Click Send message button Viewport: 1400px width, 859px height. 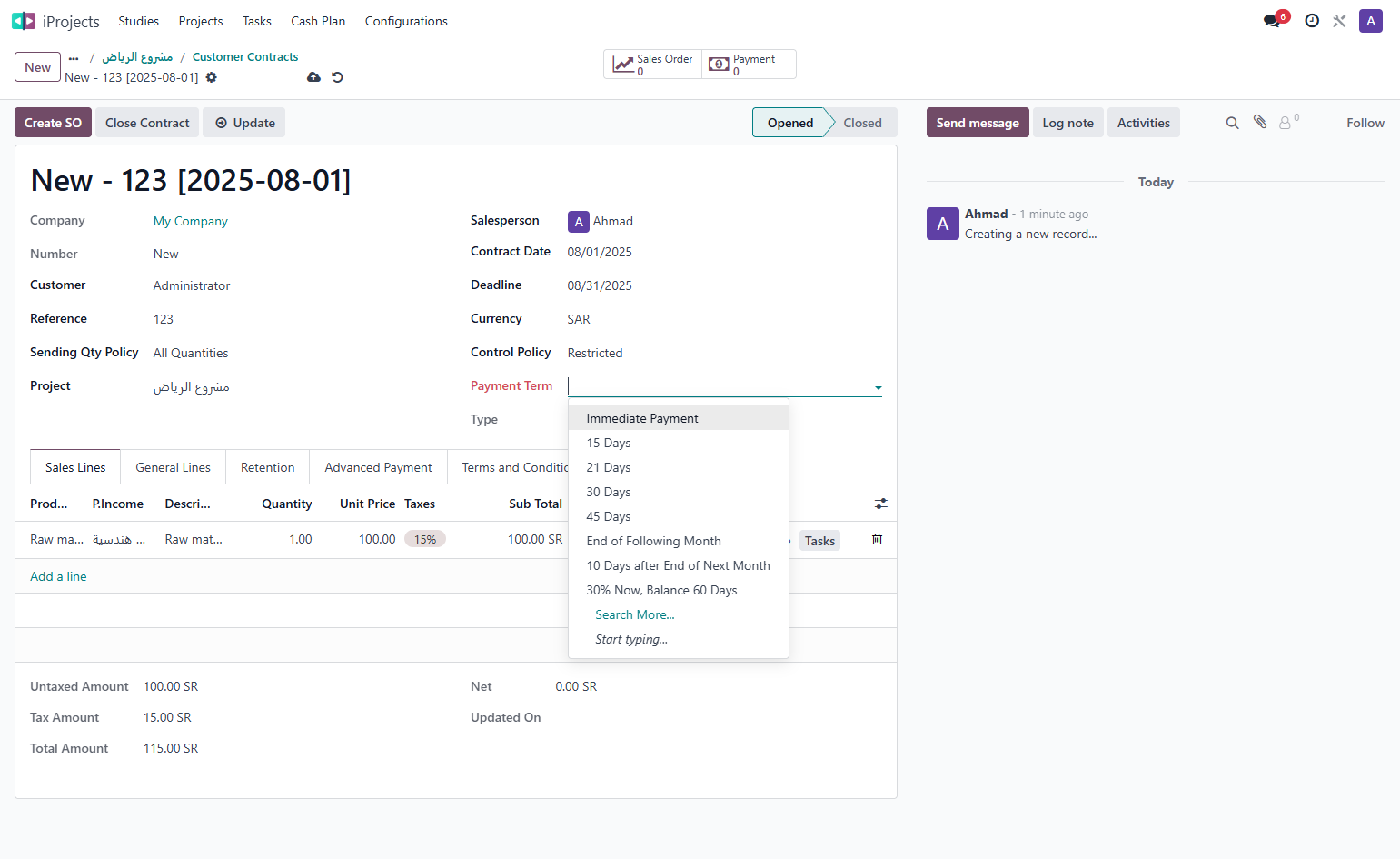tap(978, 123)
